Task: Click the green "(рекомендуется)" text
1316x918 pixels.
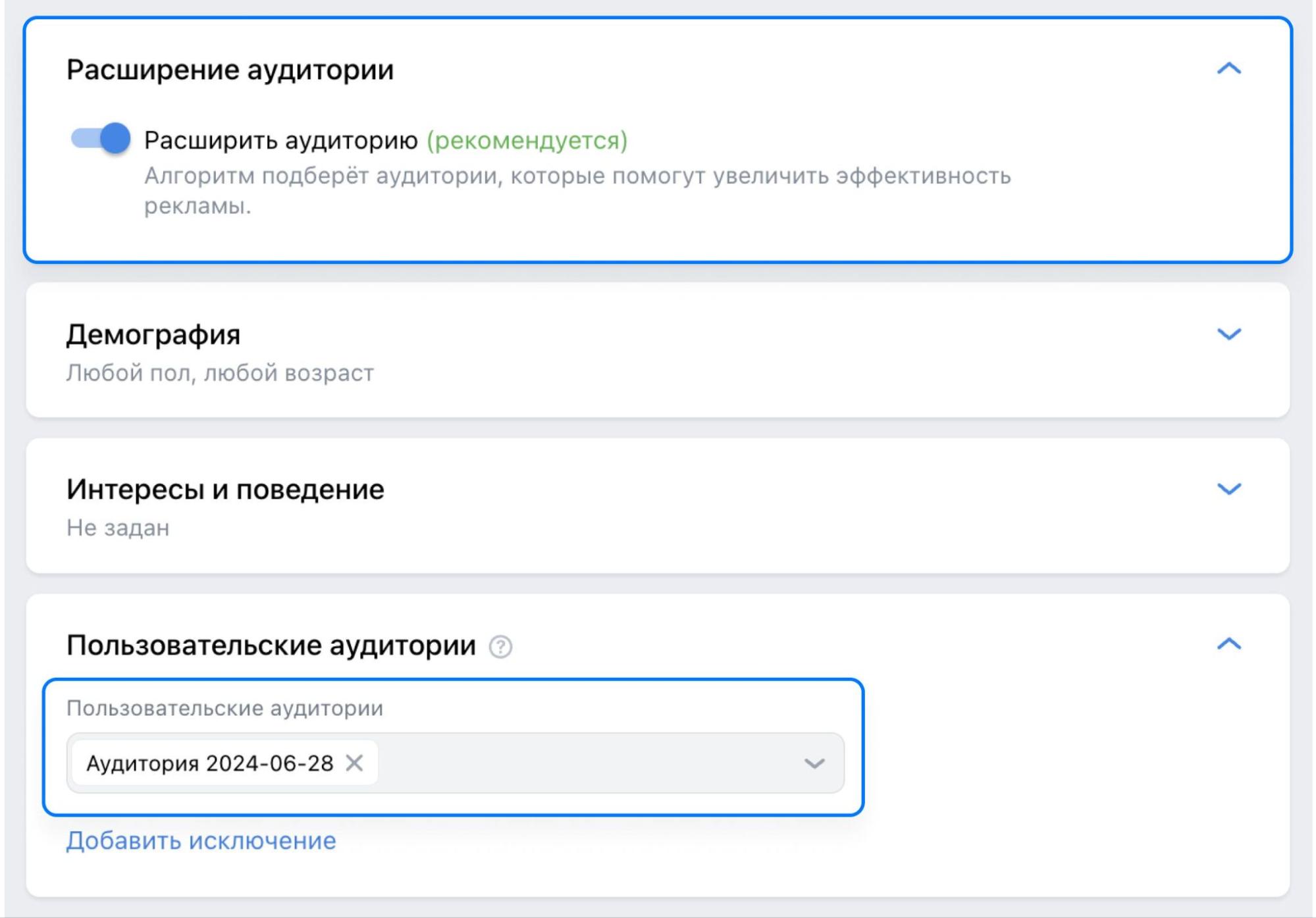Action: (527, 140)
